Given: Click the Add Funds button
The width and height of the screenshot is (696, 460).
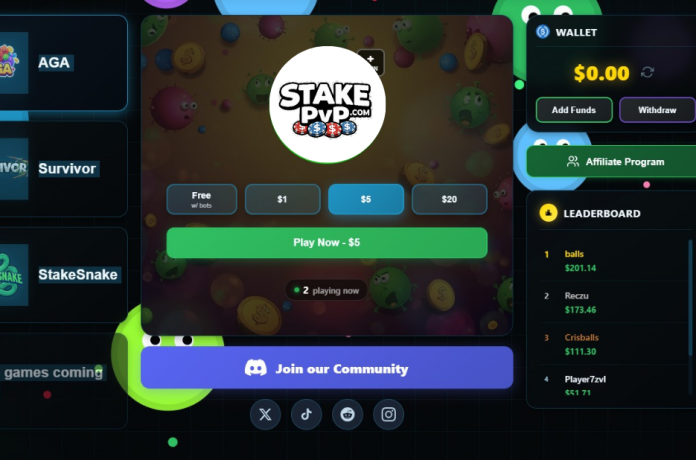Looking at the screenshot, I should [574, 110].
